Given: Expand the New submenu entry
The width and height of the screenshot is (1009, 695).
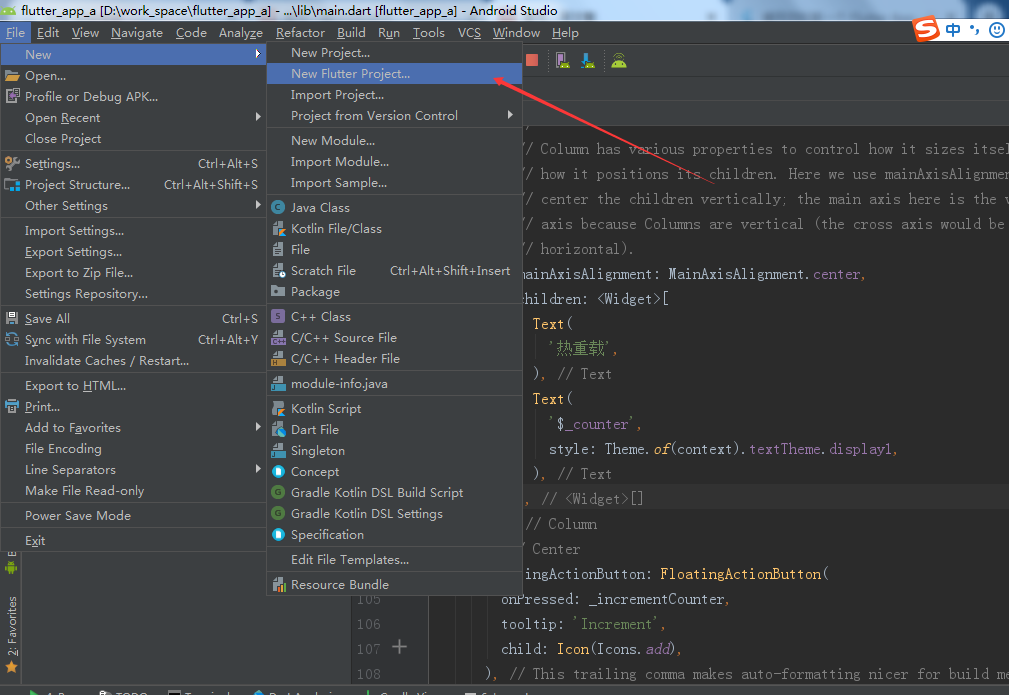Looking at the screenshot, I should pos(133,55).
